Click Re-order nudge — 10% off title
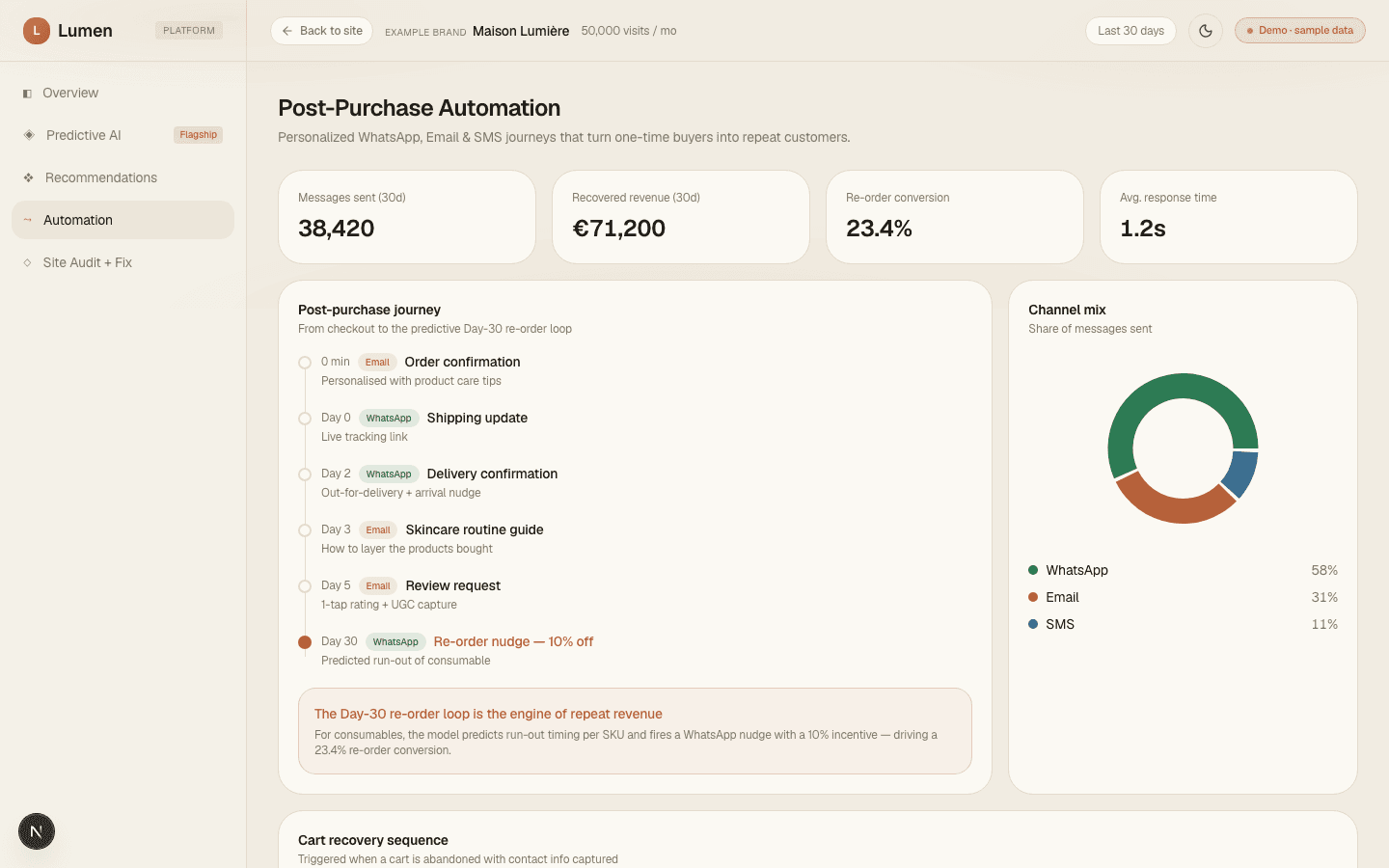The height and width of the screenshot is (868, 1389). pyautogui.click(x=513, y=641)
